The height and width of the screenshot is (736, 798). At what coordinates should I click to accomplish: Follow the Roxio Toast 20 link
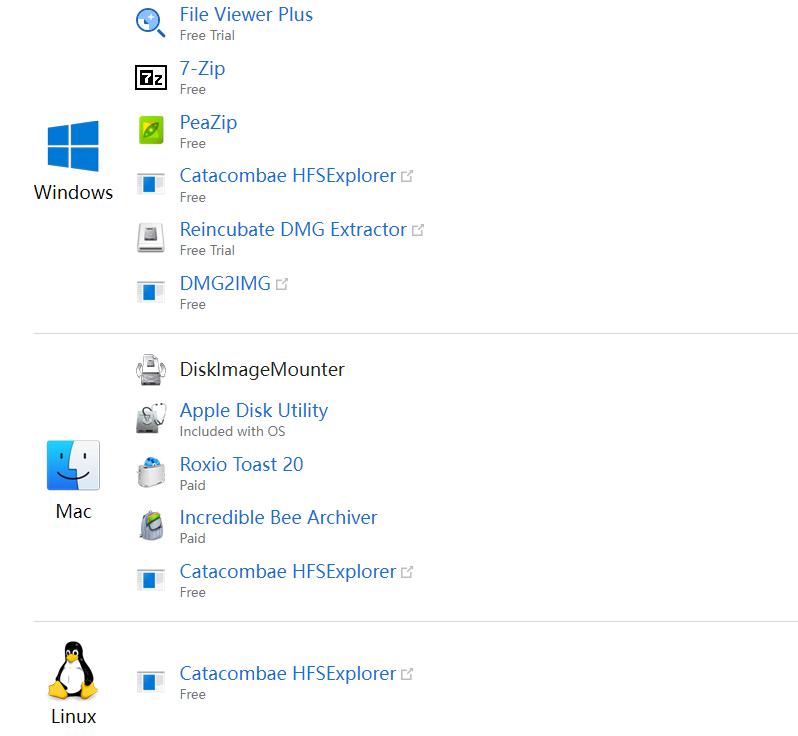pos(242,465)
